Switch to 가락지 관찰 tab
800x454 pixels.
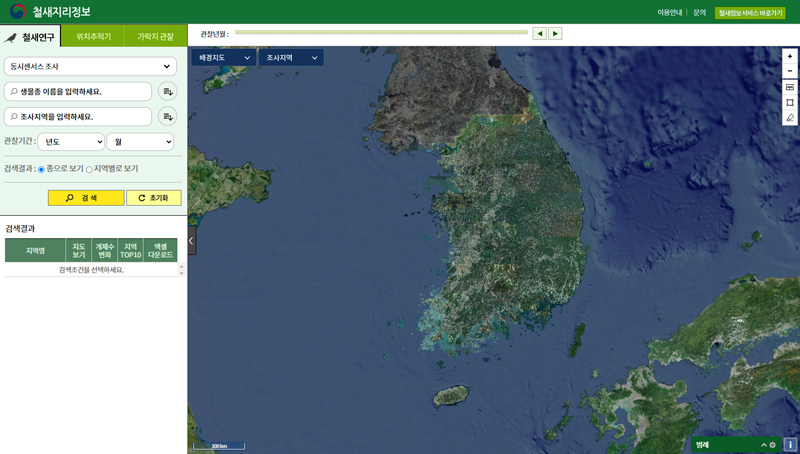156,37
